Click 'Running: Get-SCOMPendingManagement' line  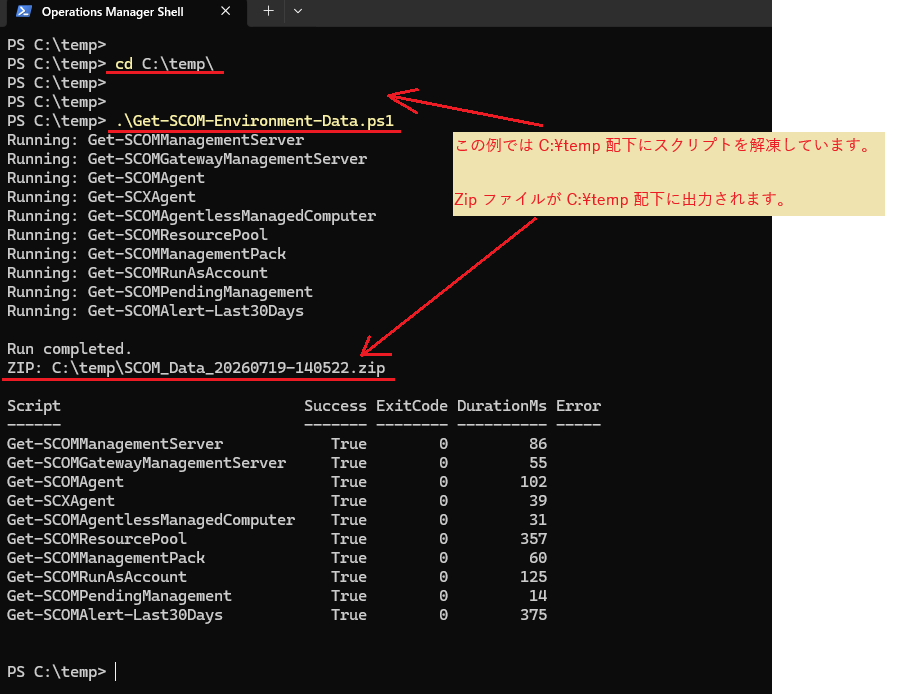coord(160,291)
